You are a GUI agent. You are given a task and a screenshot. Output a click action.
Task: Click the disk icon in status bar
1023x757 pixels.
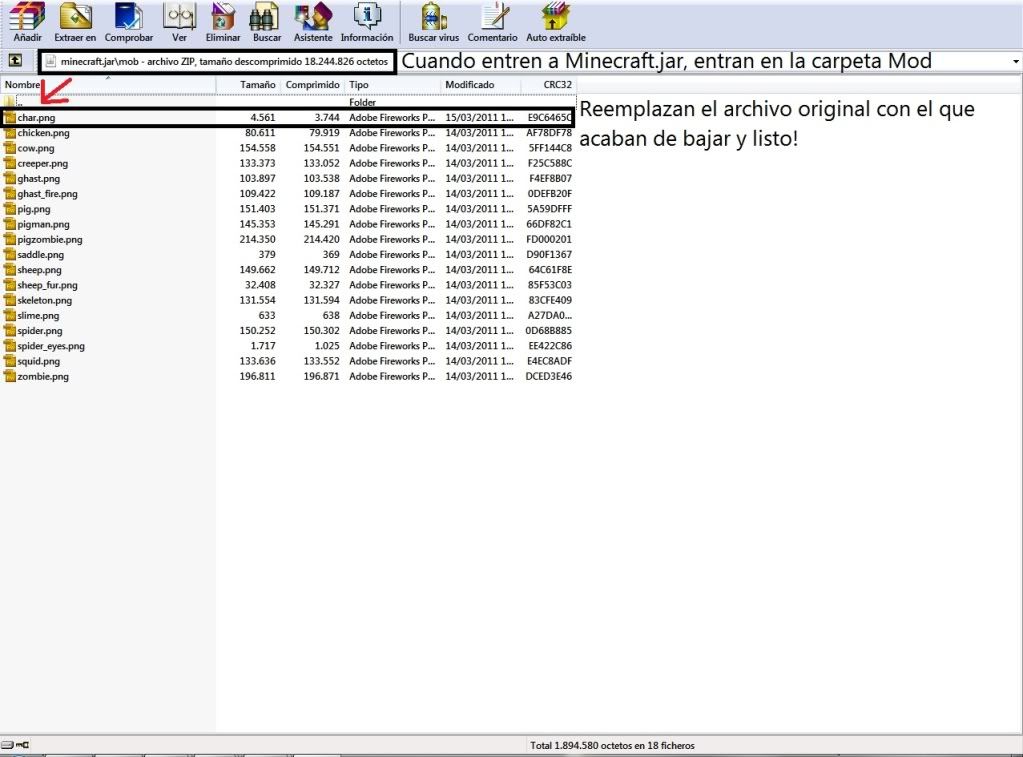7,745
